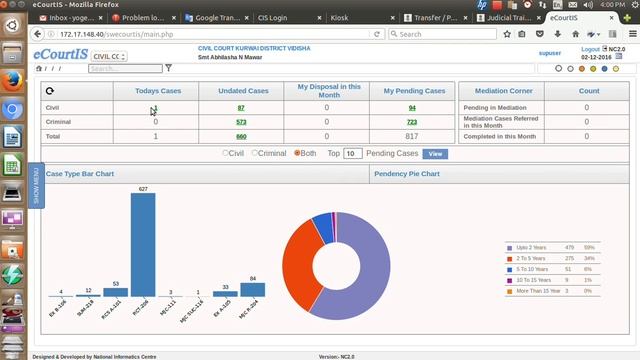The width and height of the screenshot is (640, 360).
Task: Click the Upto 2 Years legend entry
Action: 552,248
